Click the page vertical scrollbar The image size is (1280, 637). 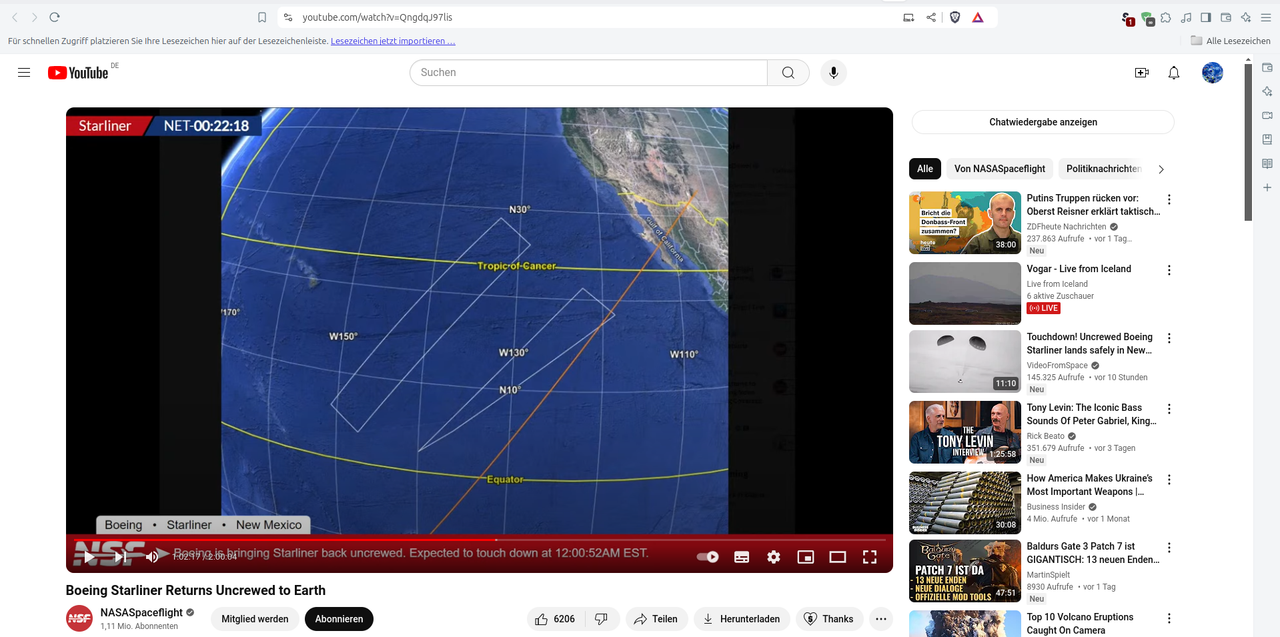pyautogui.click(x=1248, y=140)
